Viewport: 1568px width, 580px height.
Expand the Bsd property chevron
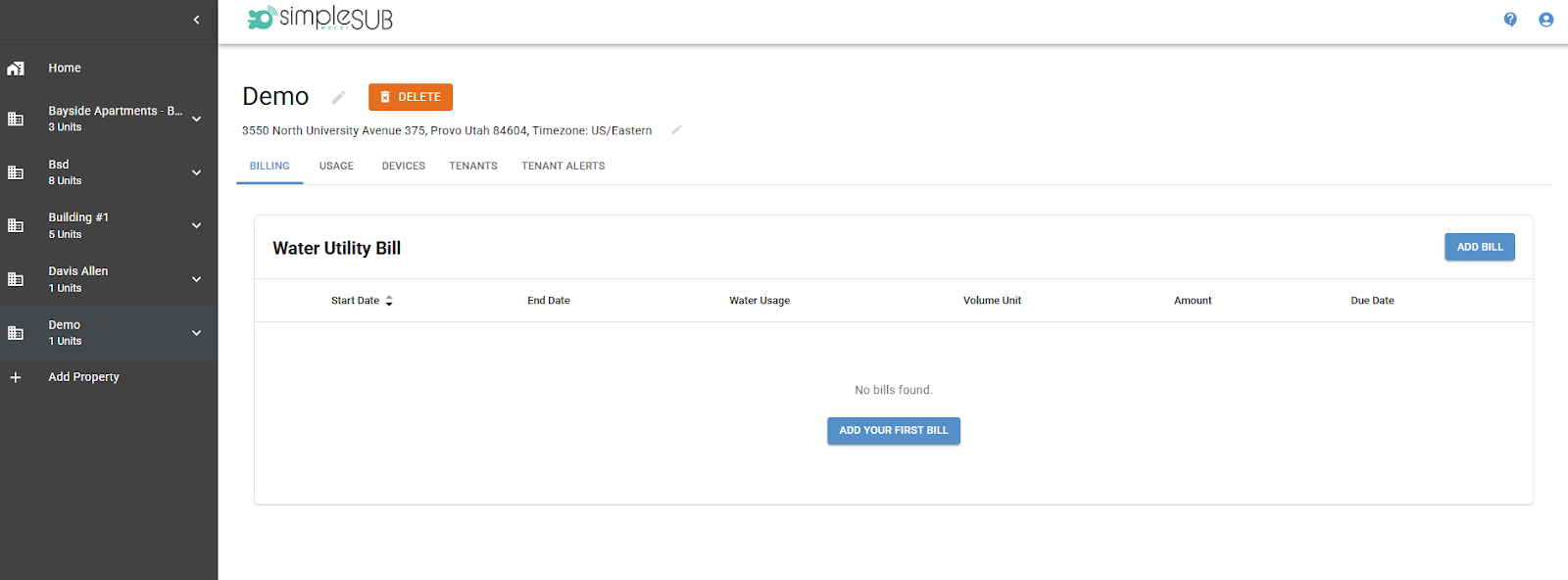[x=196, y=172]
